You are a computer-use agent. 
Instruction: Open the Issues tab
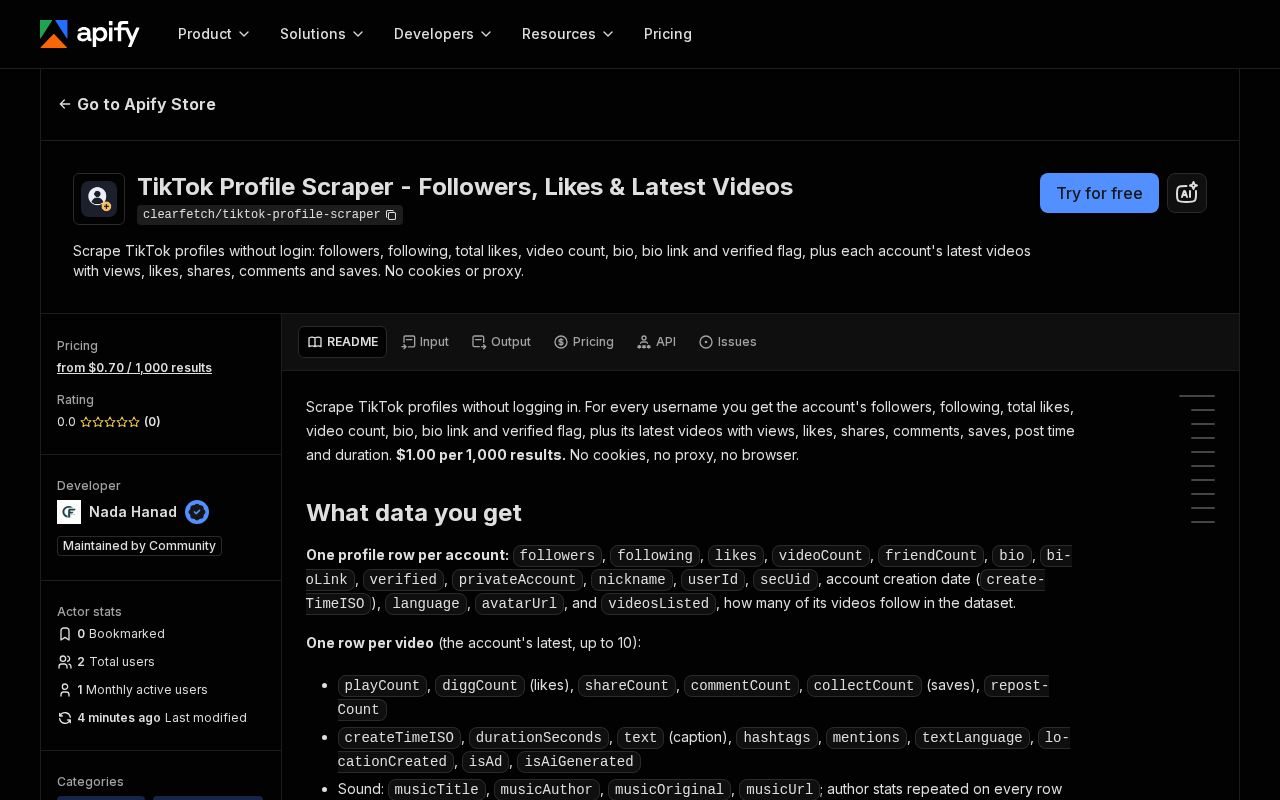coord(728,342)
